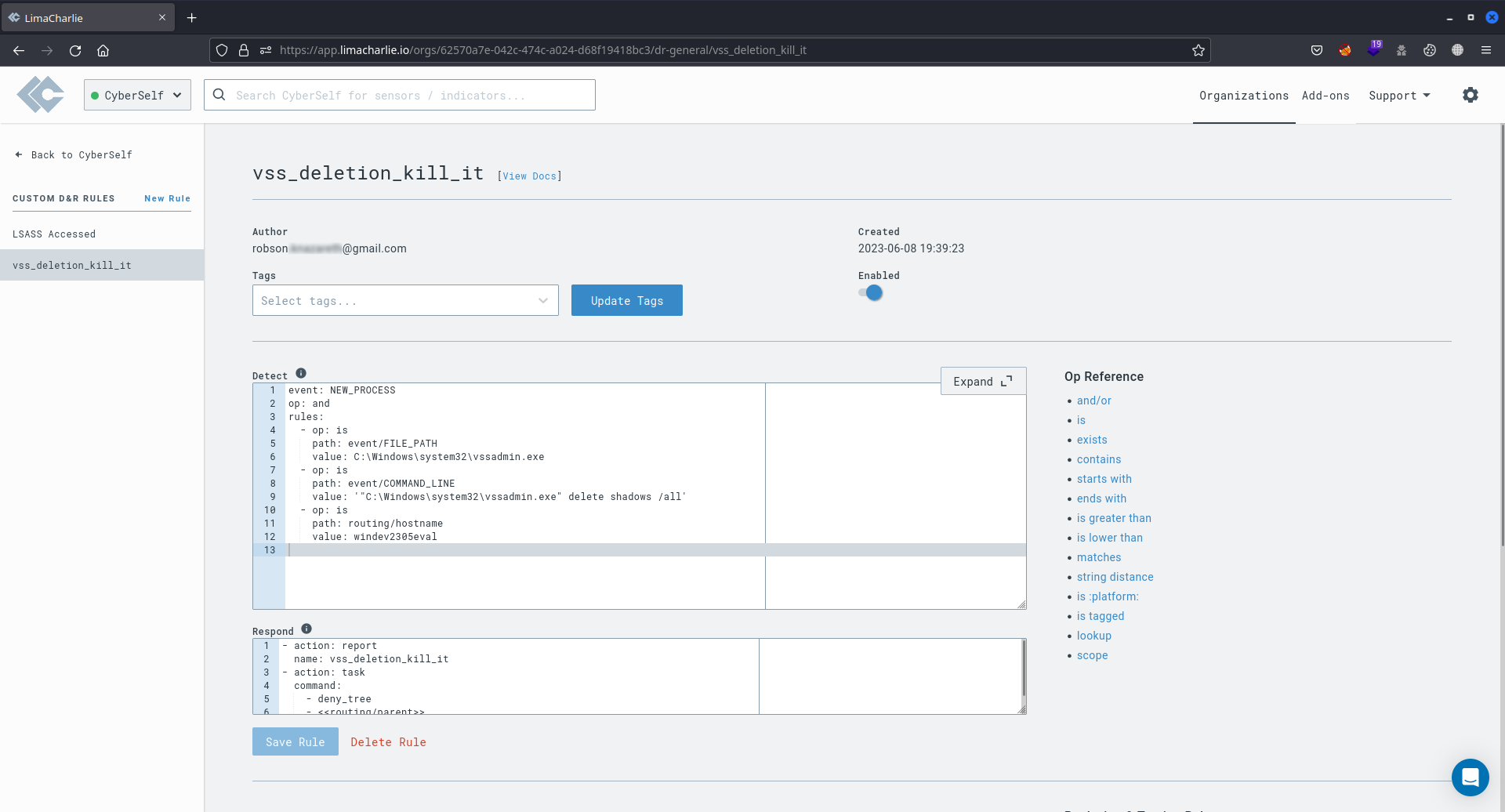1505x812 pixels.
Task: Open the string distance reference
Action: pyautogui.click(x=1115, y=577)
